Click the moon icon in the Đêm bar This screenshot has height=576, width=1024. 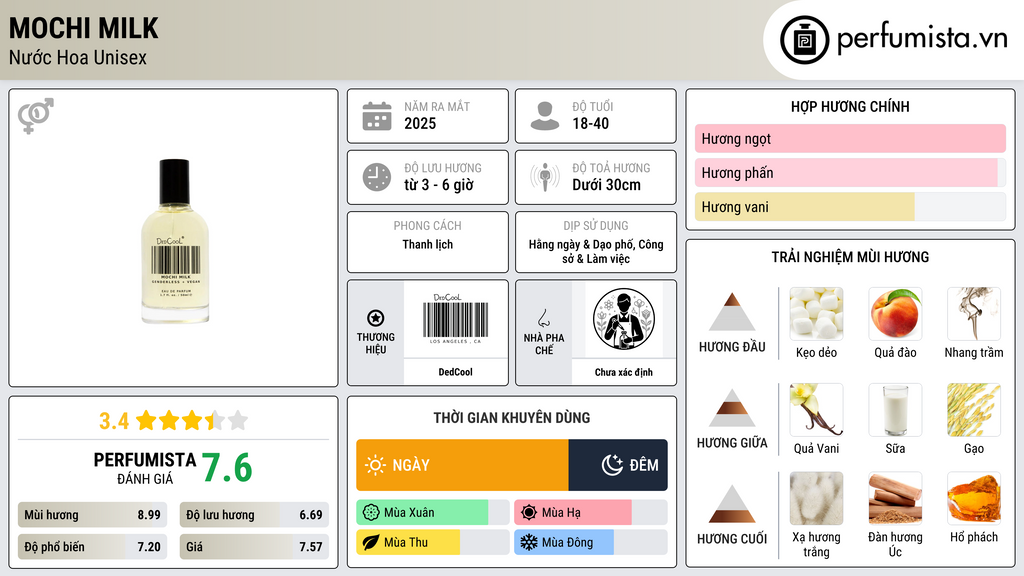tap(612, 465)
